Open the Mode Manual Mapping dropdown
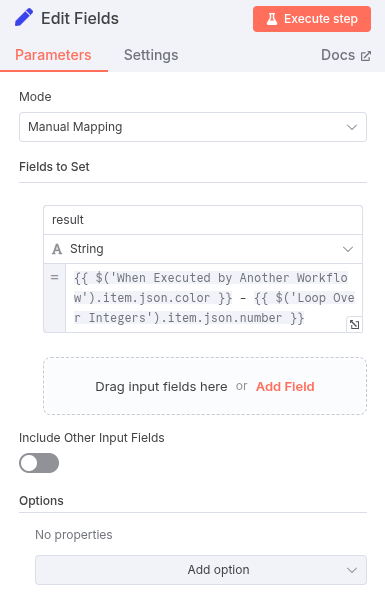This screenshot has width=385, height=596. click(x=193, y=127)
